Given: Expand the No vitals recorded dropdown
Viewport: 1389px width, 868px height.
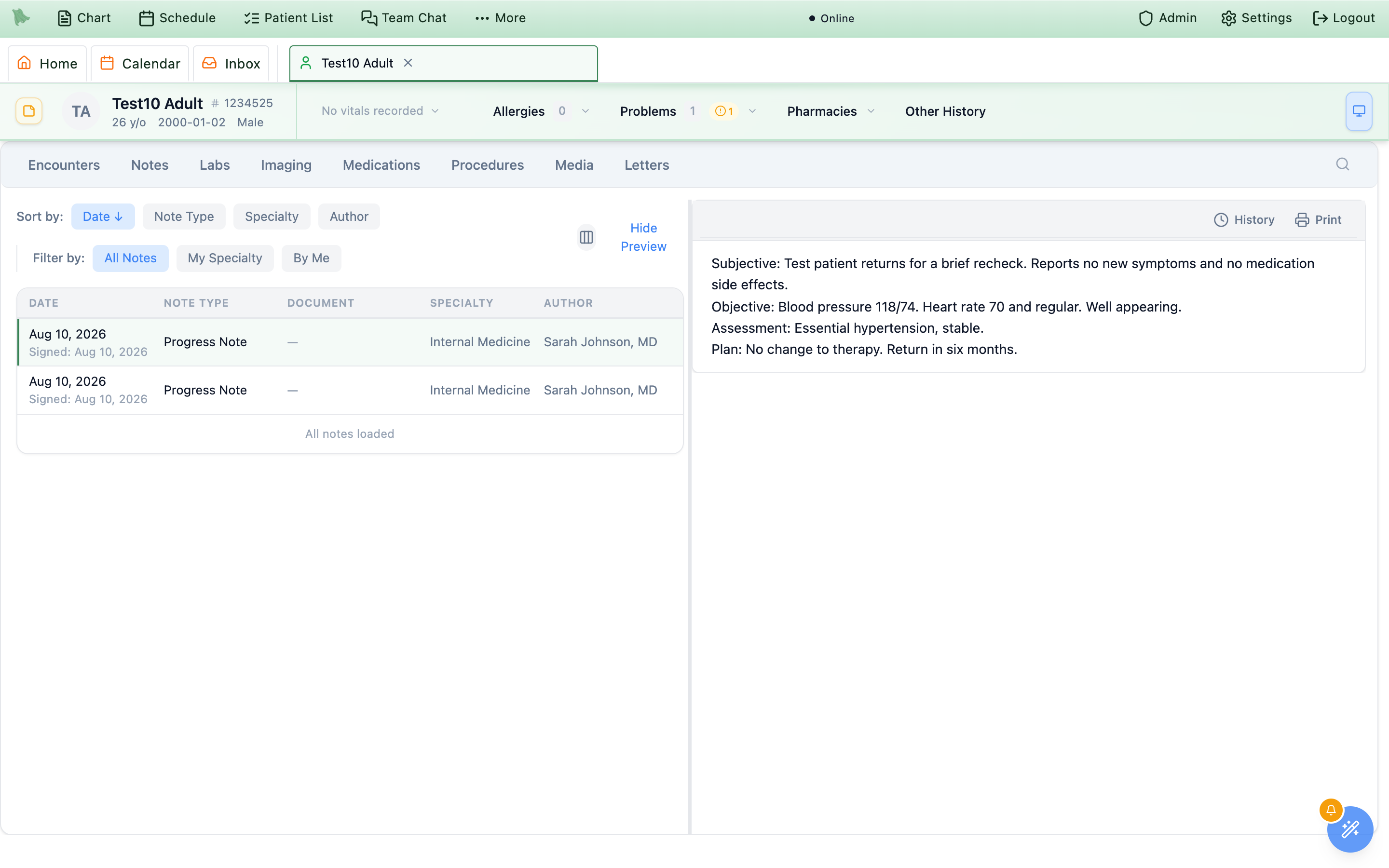Looking at the screenshot, I should click(x=380, y=111).
